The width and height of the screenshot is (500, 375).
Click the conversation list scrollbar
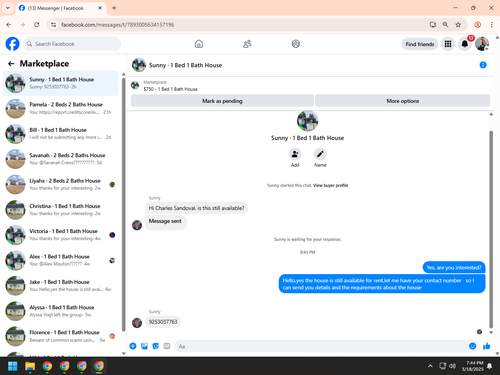click(124, 205)
